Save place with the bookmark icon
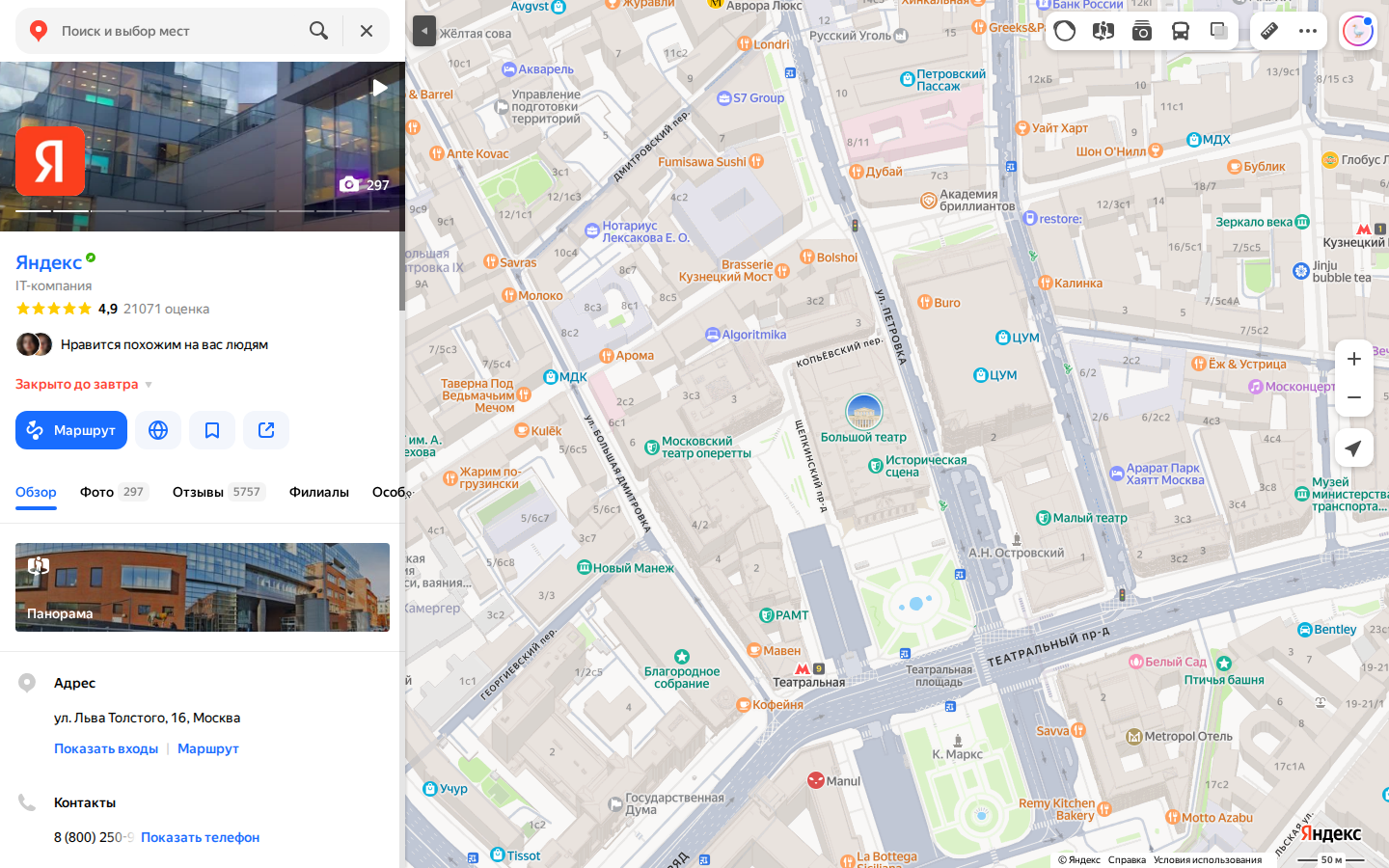Viewport: 1389px width, 868px height. click(212, 430)
